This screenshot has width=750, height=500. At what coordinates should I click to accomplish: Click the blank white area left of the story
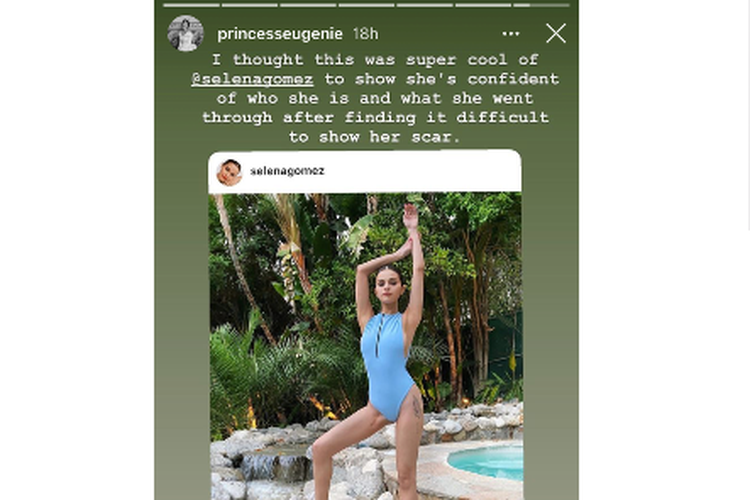tap(75, 250)
